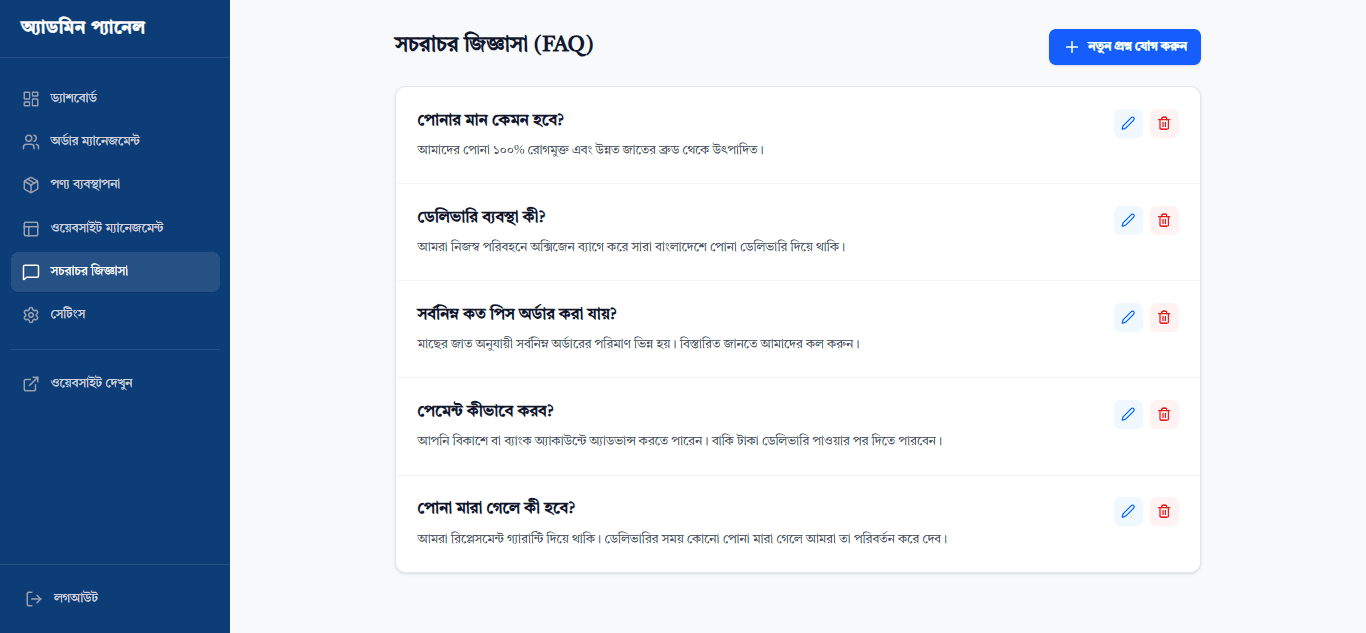Edit the 'পেমেন্ট কীভাবে করব?' FAQ
Image resolution: width=1366 pixels, height=633 pixels.
(1128, 414)
